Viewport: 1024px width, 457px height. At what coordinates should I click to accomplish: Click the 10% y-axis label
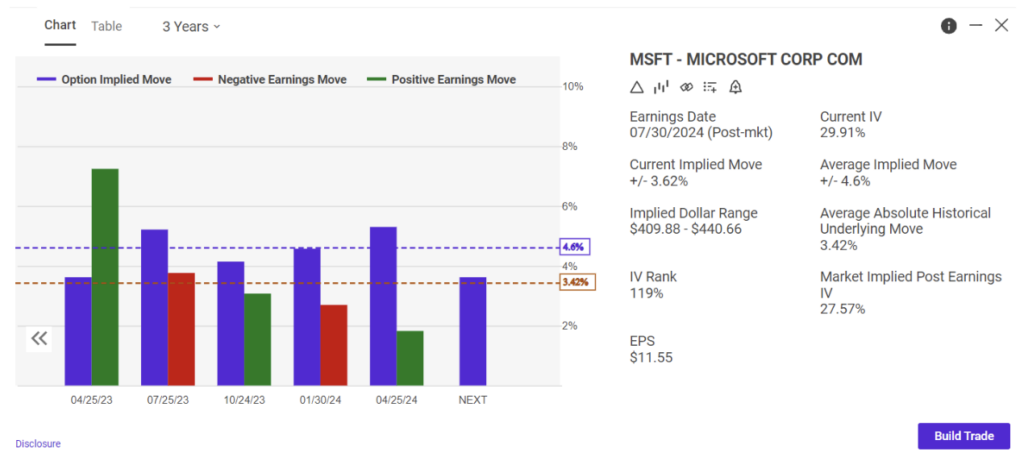click(x=573, y=87)
